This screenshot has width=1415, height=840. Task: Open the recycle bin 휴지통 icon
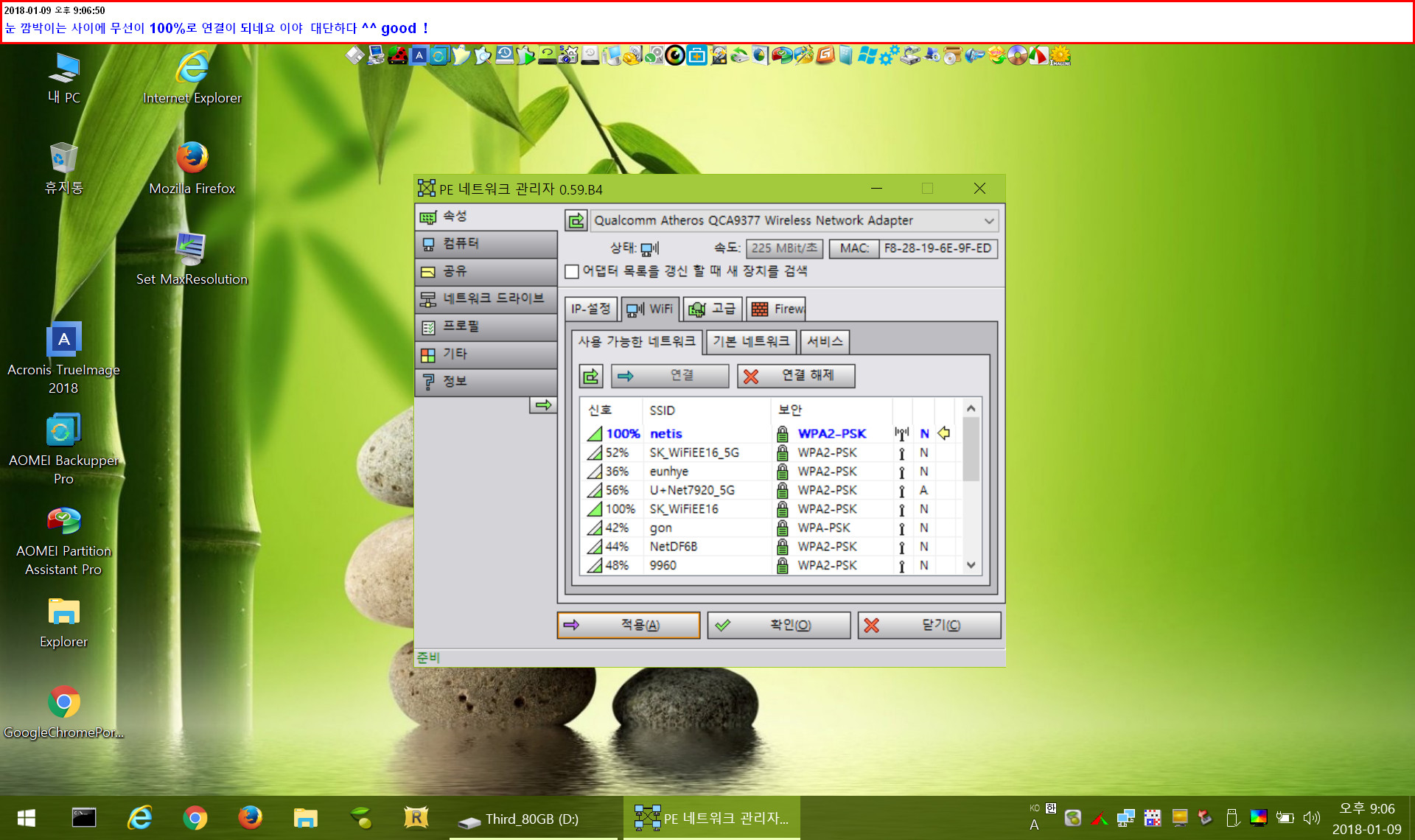pos(63,167)
